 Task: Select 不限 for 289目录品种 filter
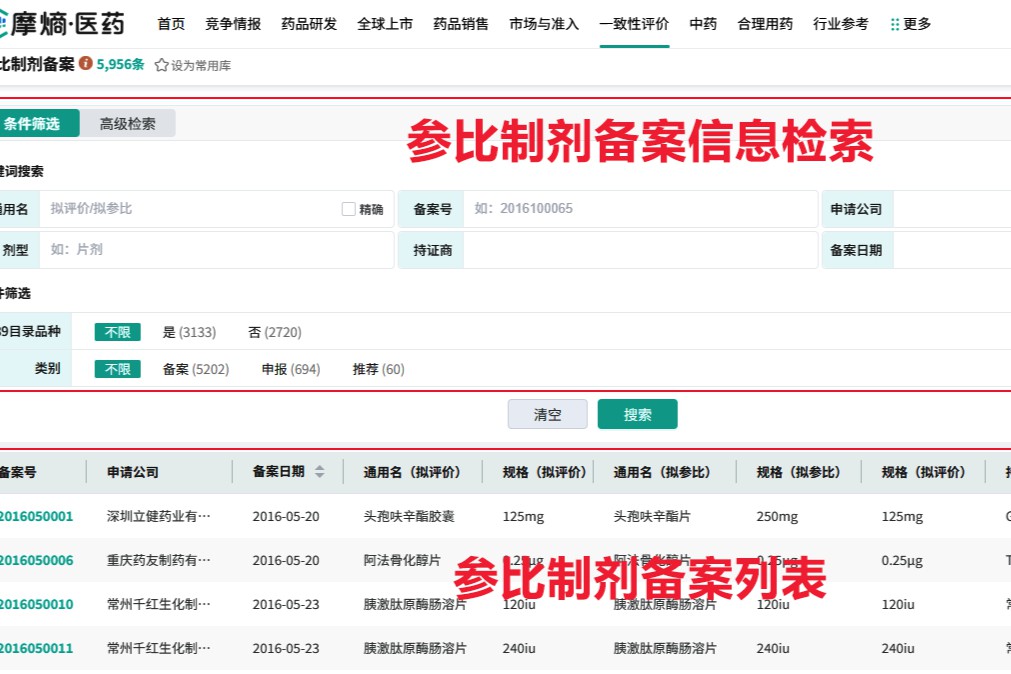117,331
